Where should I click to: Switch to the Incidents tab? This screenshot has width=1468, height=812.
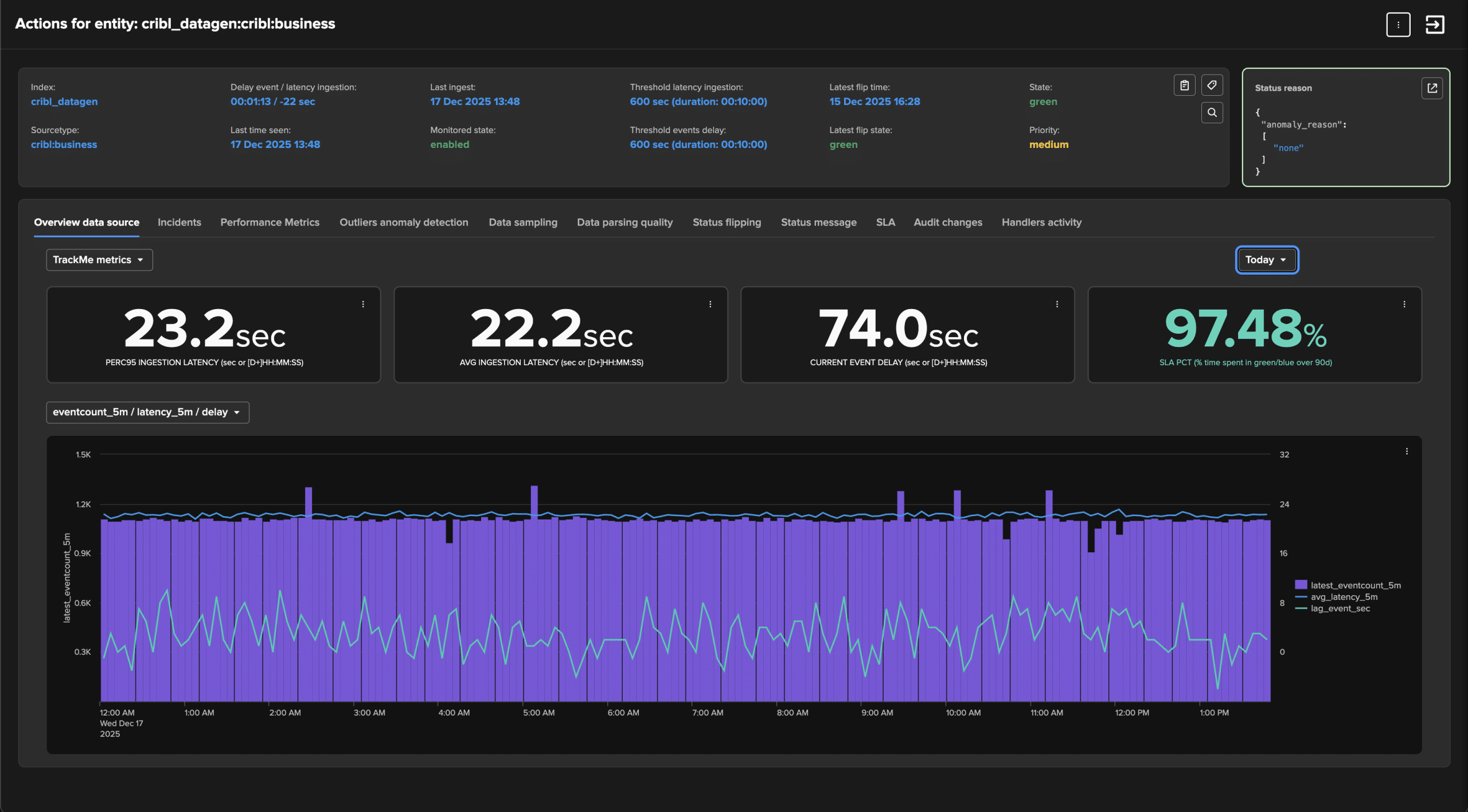click(x=179, y=222)
